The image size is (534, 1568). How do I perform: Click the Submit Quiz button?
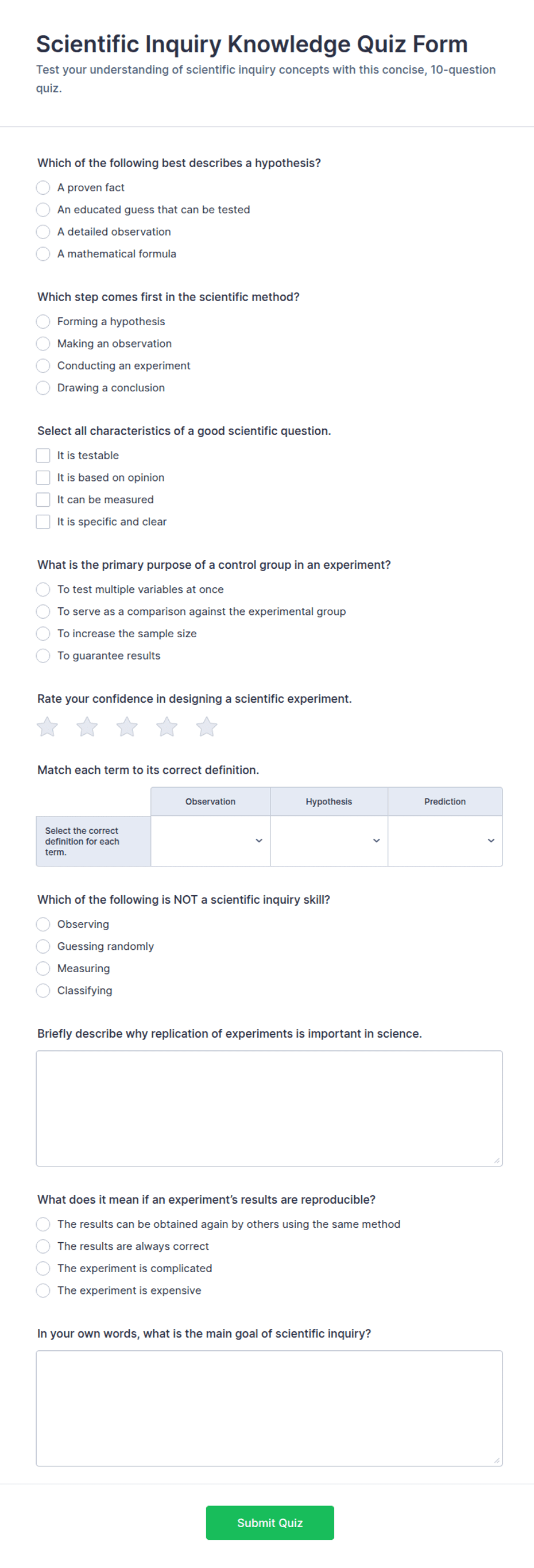pos(270,1523)
